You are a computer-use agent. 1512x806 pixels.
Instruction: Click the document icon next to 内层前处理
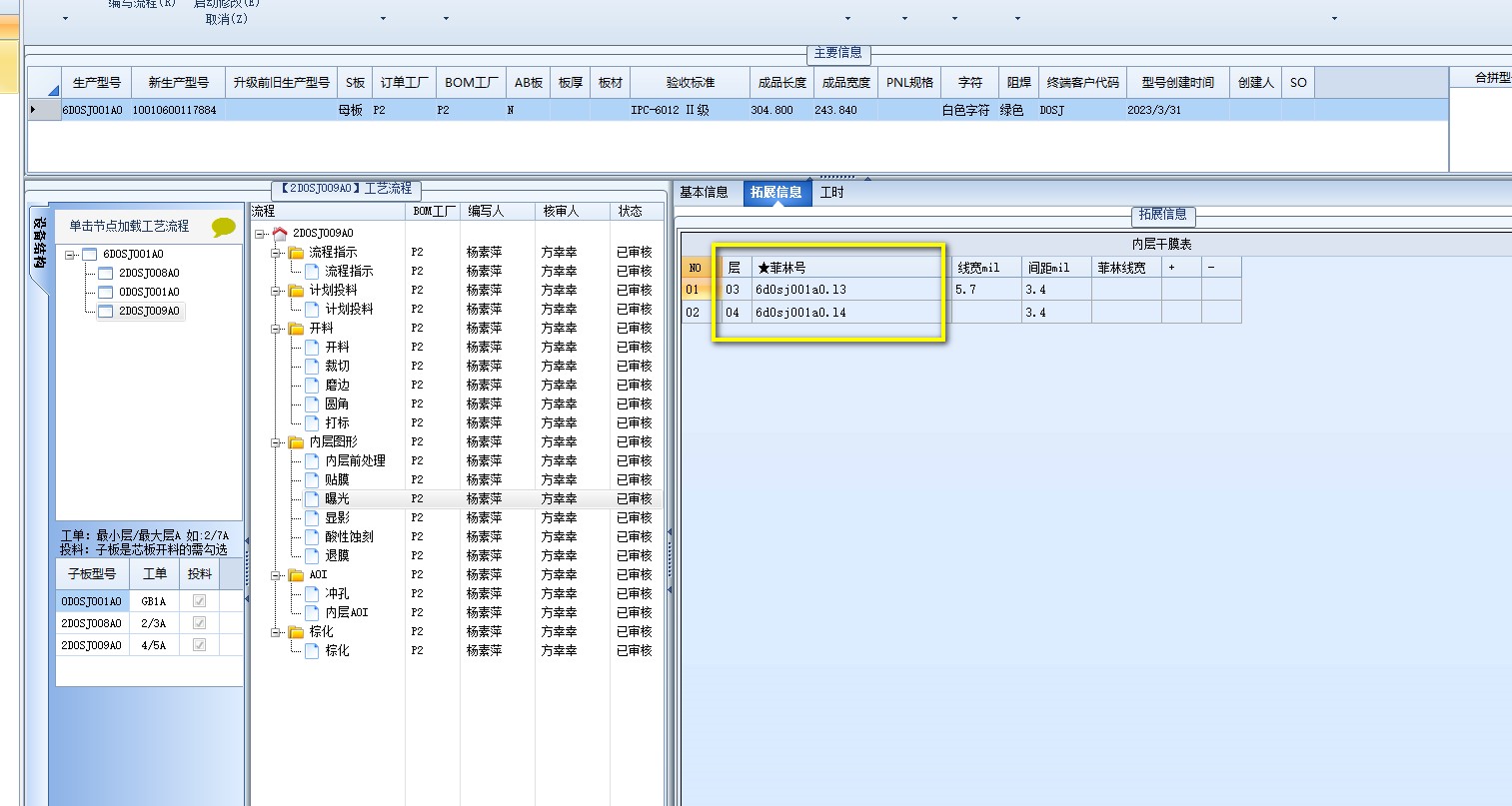[312, 460]
